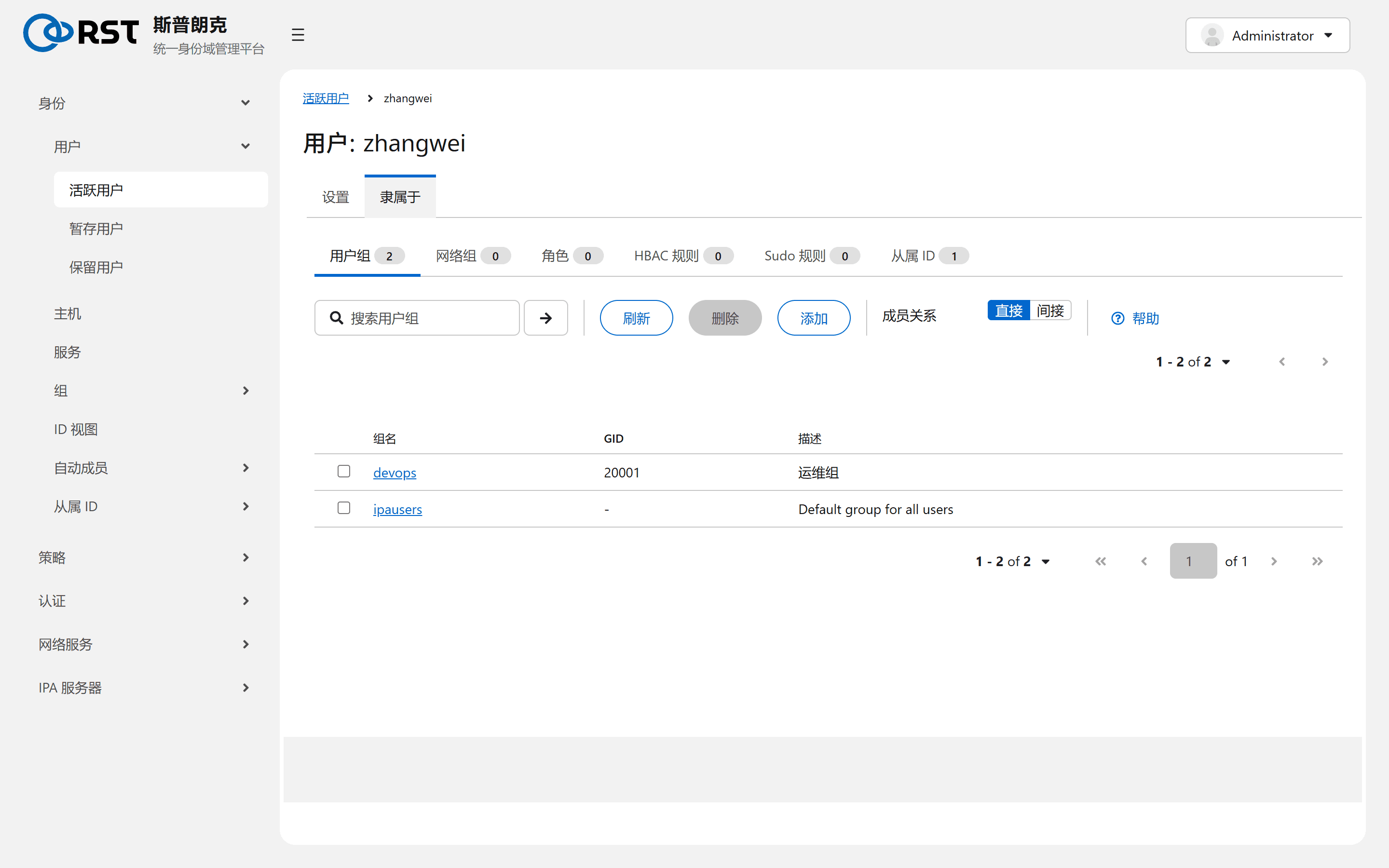
Task: Click the 活跃用户 breadcrumb link
Action: tap(326, 98)
